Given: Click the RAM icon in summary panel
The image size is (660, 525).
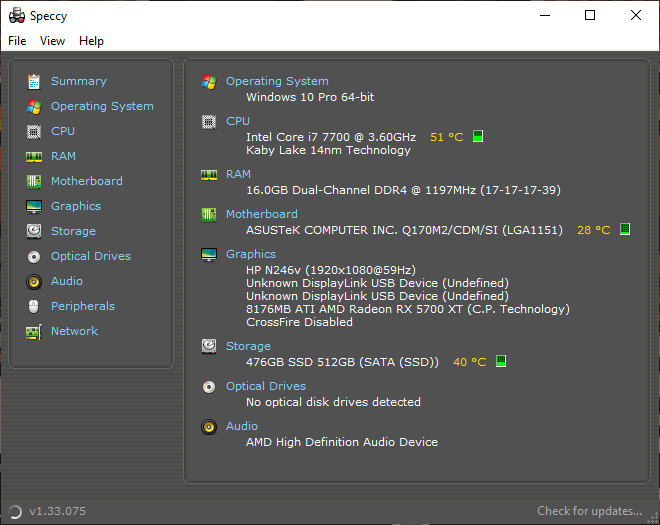Looking at the screenshot, I should tap(209, 174).
